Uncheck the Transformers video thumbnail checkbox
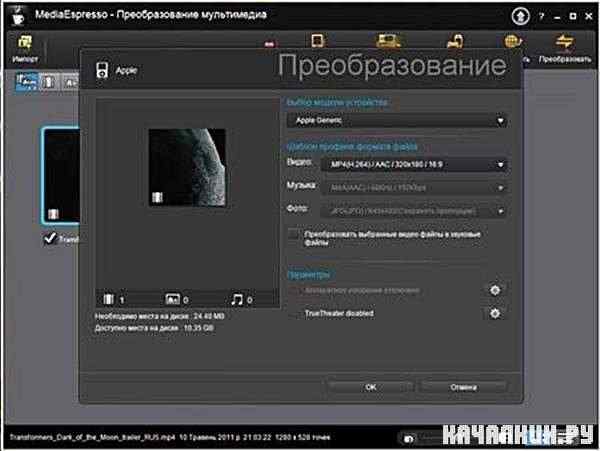 click(x=50, y=239)
